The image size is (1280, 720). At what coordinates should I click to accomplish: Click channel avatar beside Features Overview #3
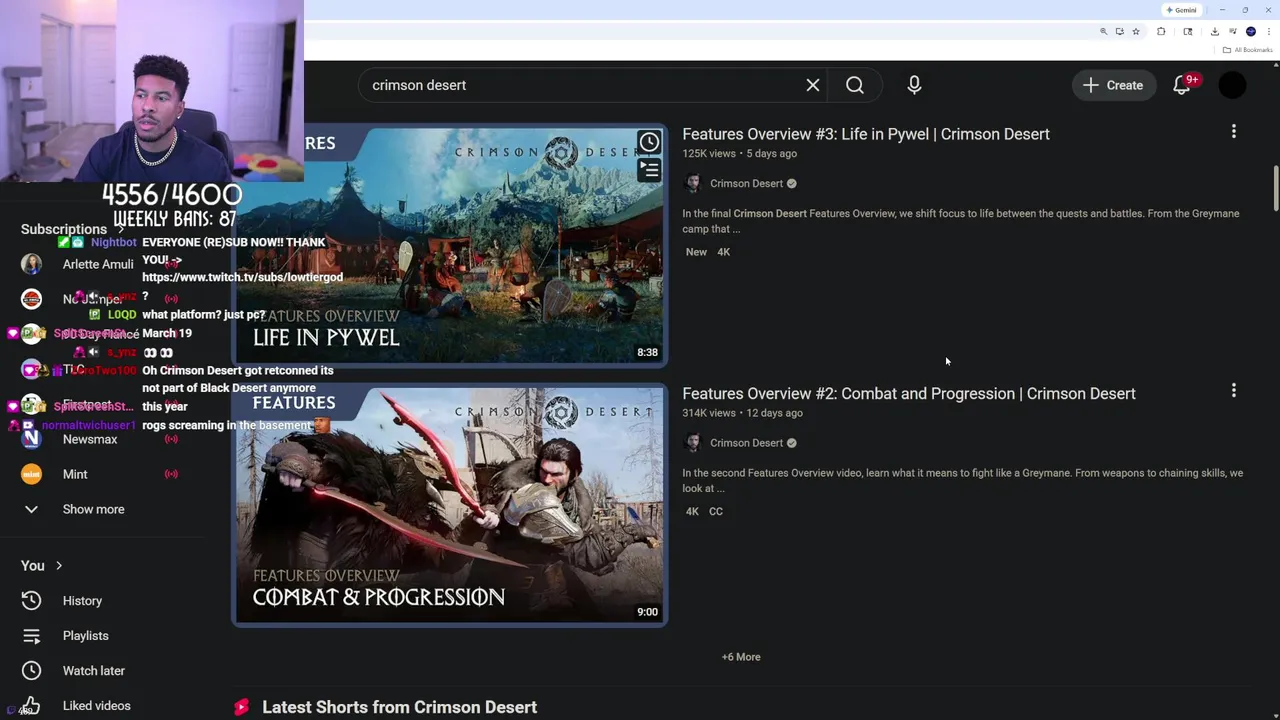tap(693, 183)
